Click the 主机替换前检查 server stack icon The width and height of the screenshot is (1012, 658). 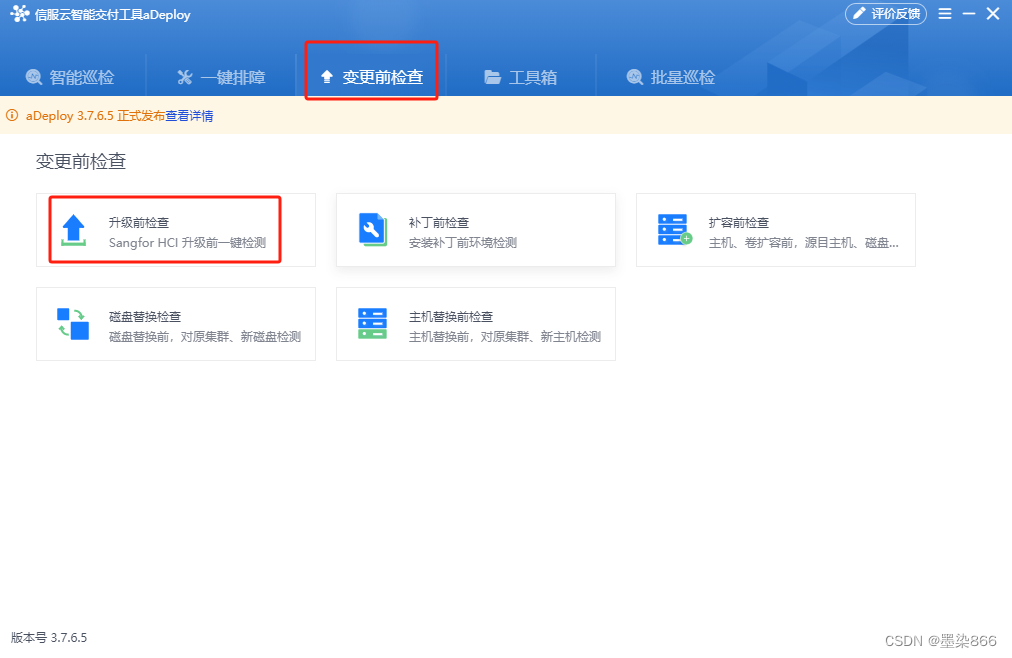(x=372, y=324)
